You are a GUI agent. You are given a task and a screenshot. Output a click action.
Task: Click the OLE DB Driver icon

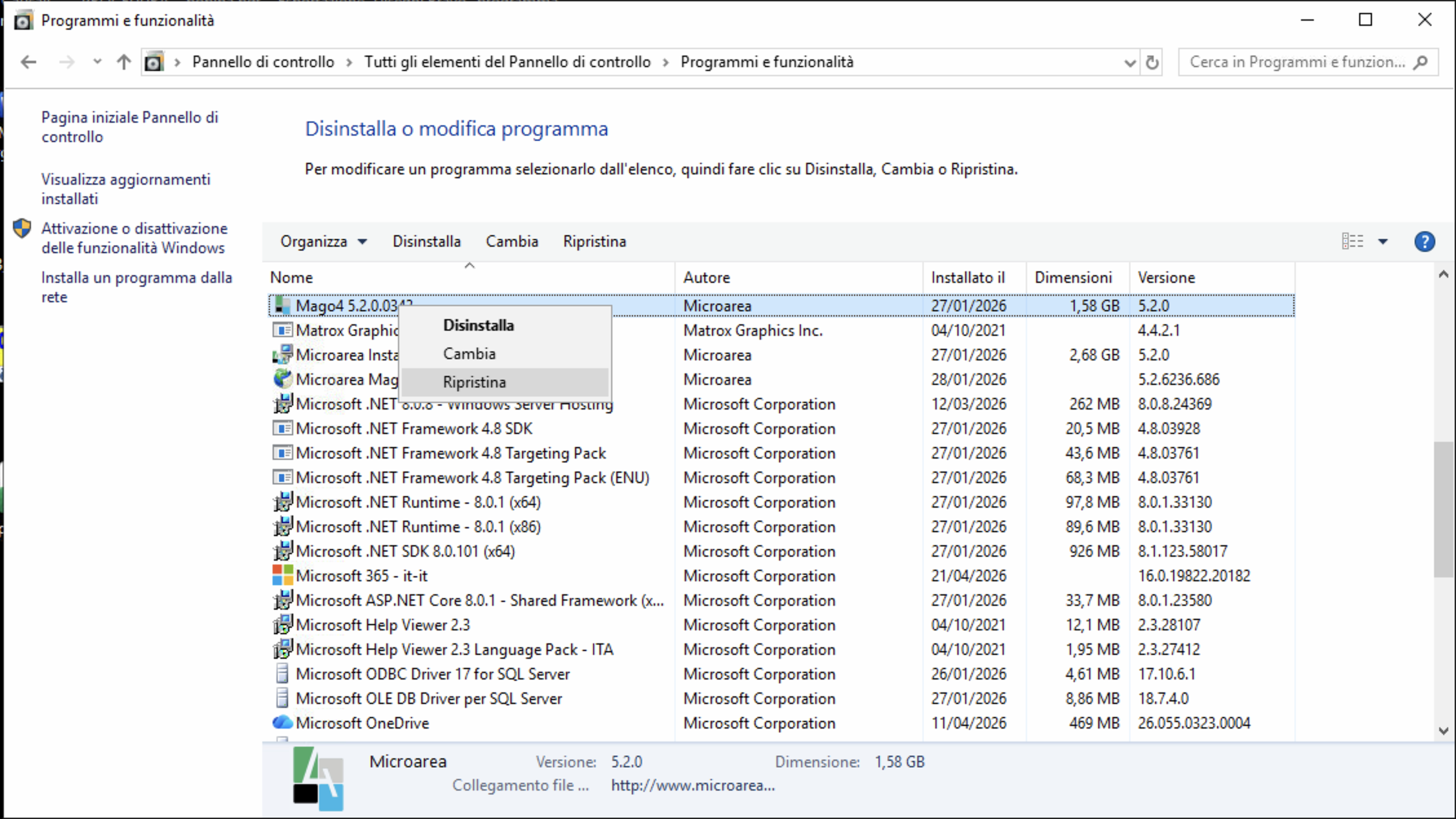point(282,698)
